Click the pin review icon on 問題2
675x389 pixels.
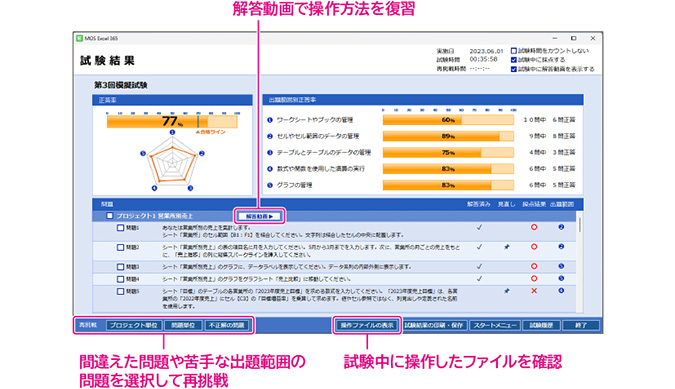507,247
